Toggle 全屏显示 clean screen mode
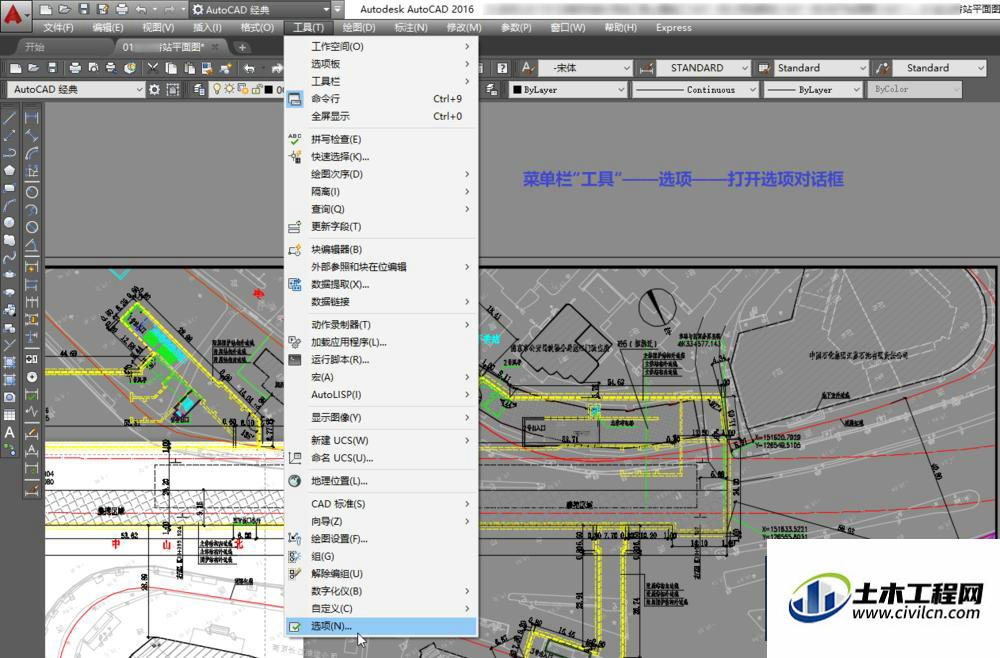Viewport: 1000px width, 658px height. point(381,116)
